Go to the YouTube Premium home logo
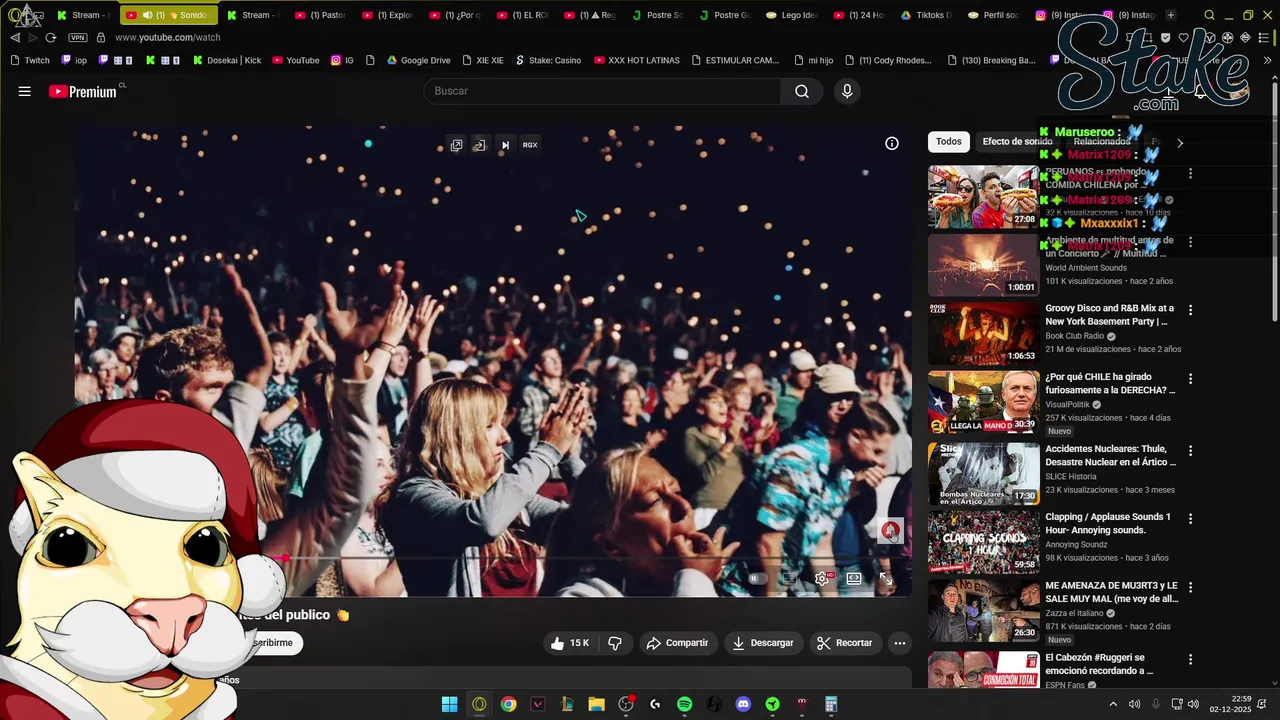The height and width of the screenshot is (720, 1280). [85, 91]
